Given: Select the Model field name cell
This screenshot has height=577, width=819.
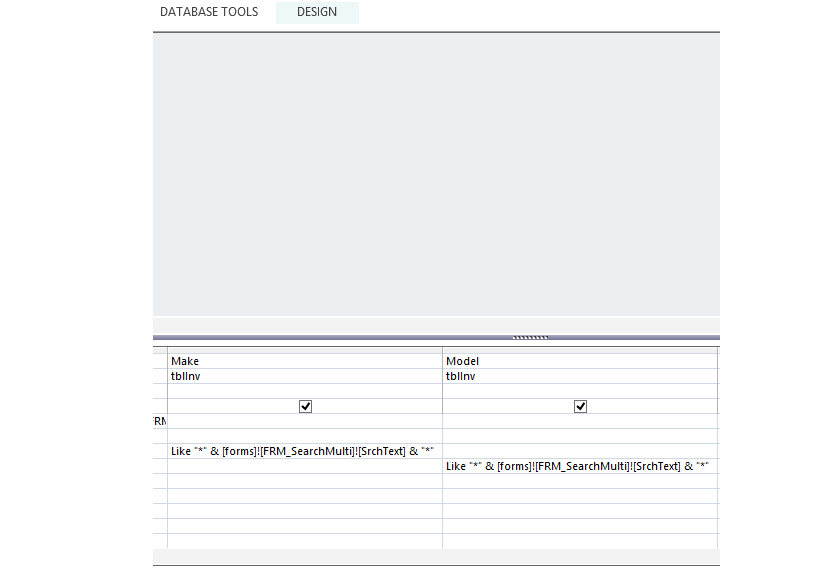Looking at the screenshot, I should coord(580,361).
